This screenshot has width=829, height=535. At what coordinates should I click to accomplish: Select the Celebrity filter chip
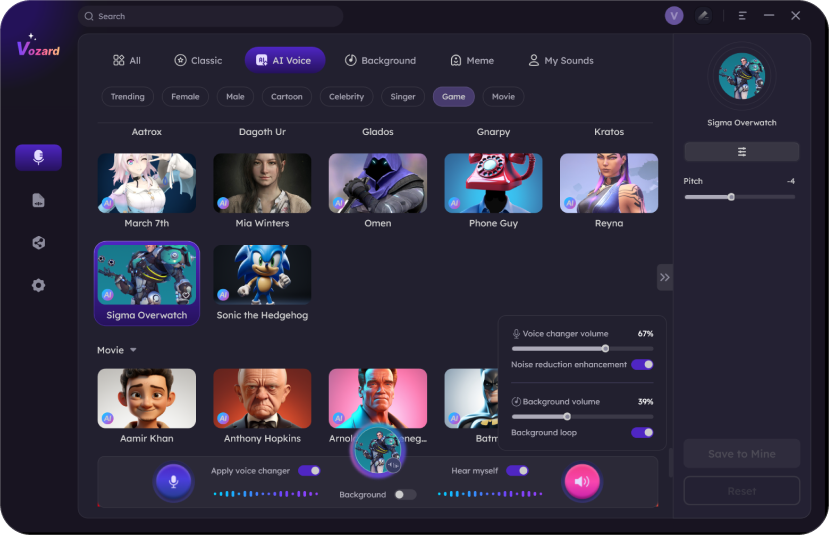[x=346, y=97]
